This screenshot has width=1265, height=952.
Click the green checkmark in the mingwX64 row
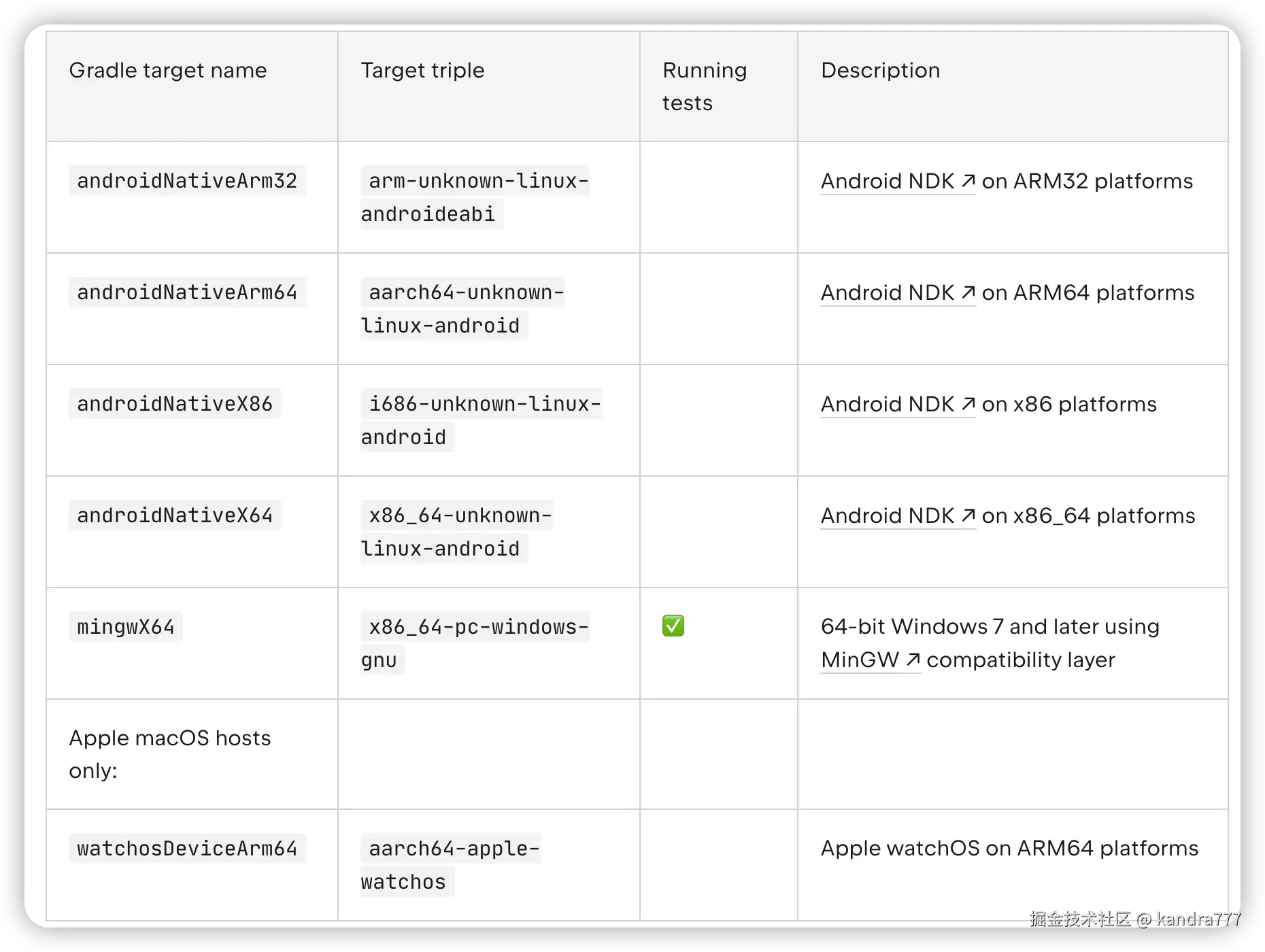click(673, 626)
